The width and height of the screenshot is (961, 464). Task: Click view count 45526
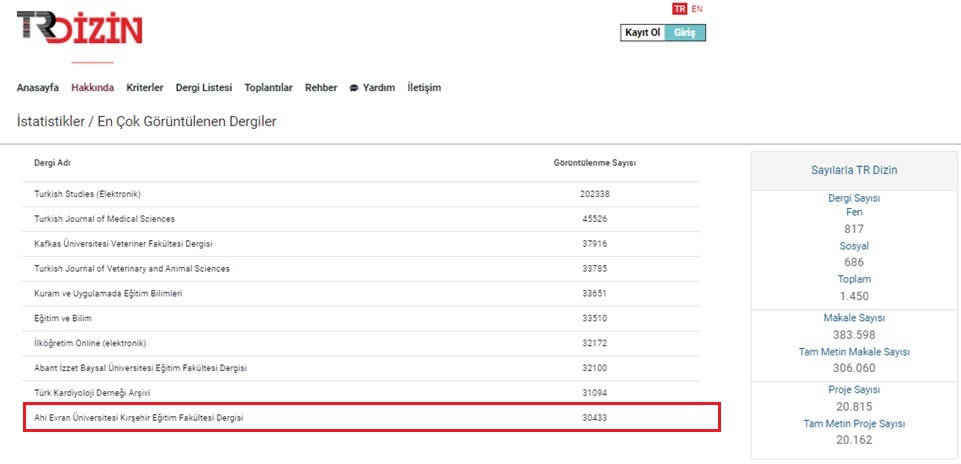(x=594, y=219)
